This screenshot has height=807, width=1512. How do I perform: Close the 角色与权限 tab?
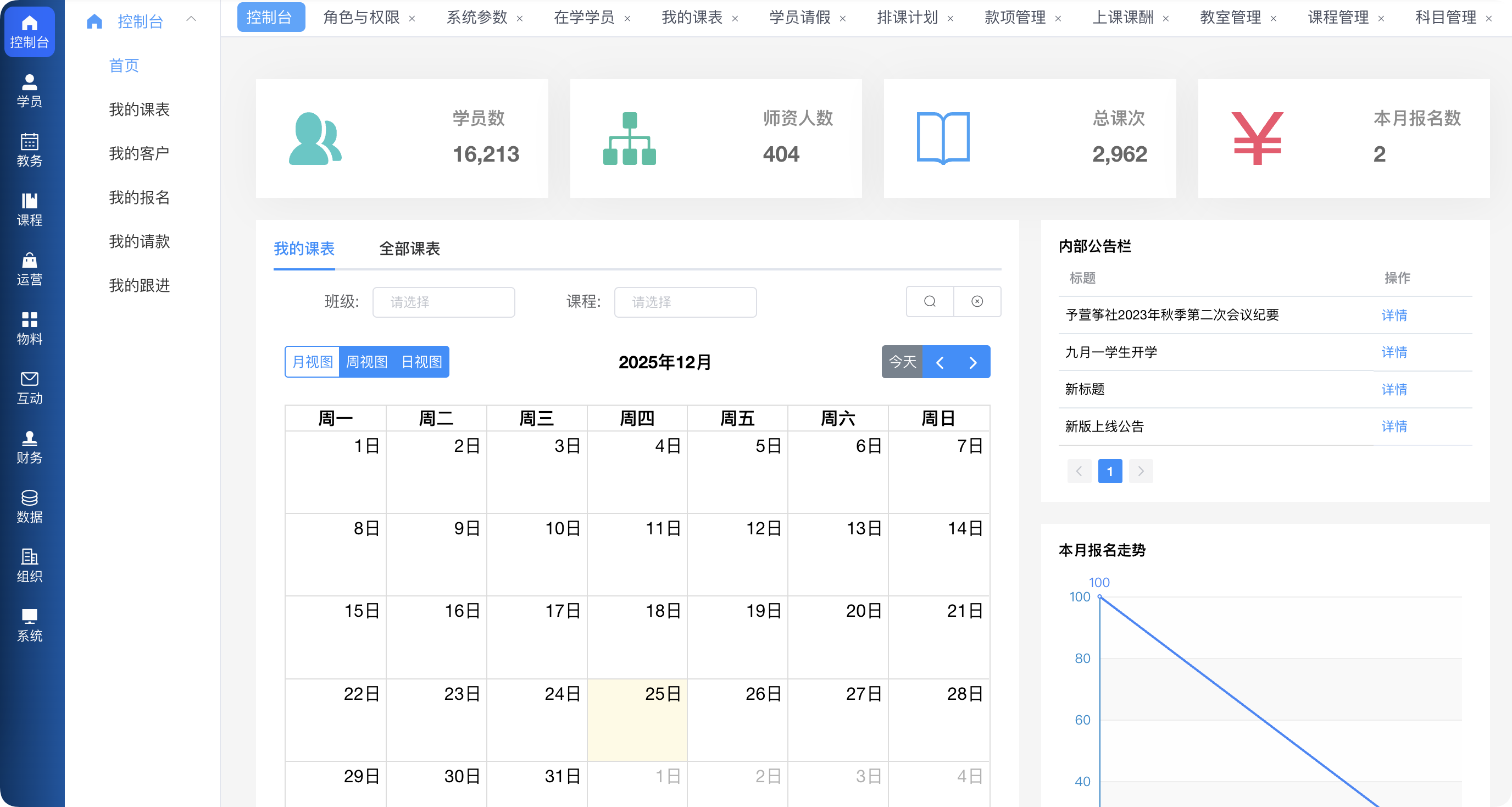coord(412,19)
